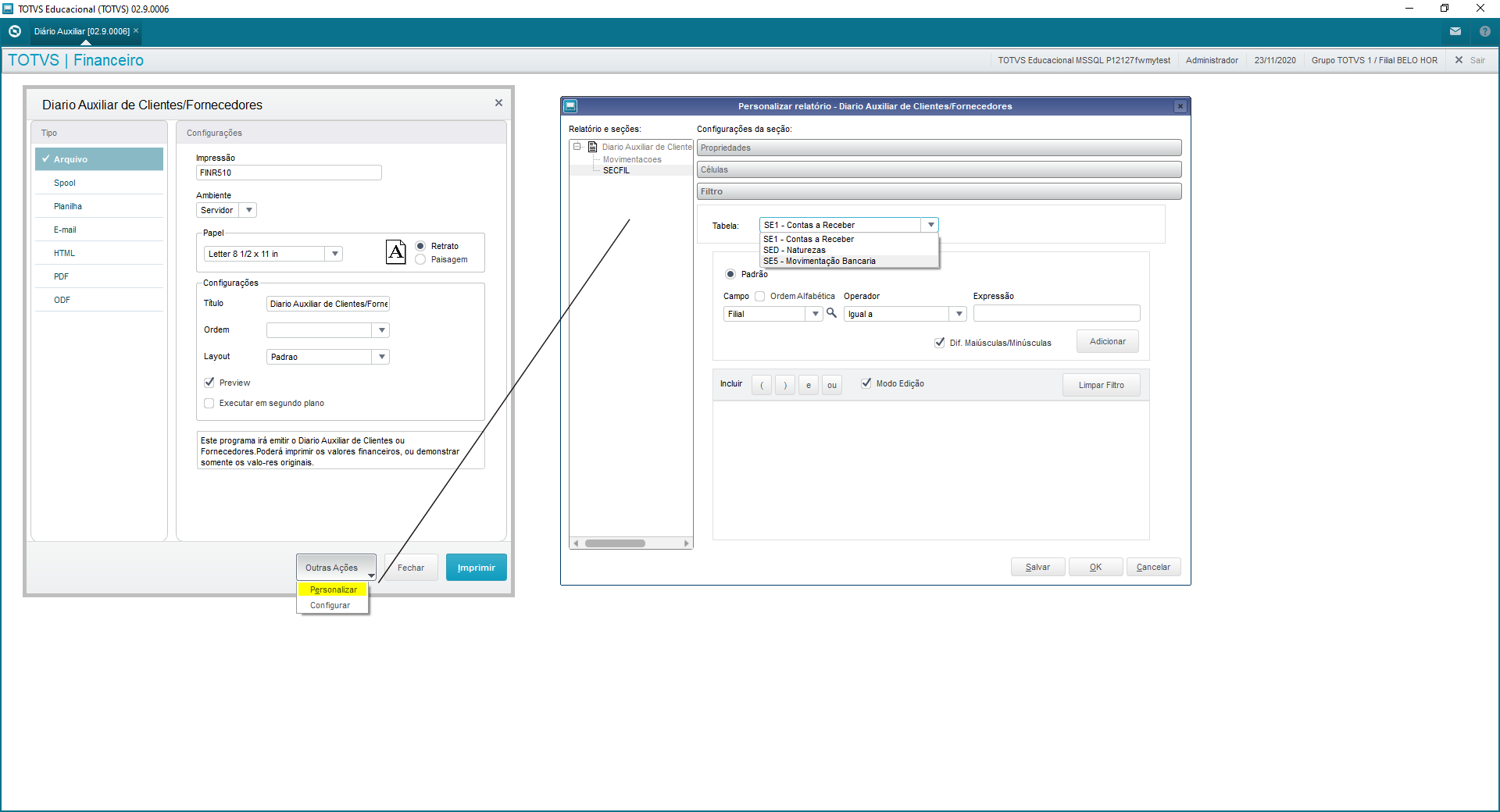1500x812 pixels.
Task: Click the Adicionar filter button
Action: [1108, 341]
